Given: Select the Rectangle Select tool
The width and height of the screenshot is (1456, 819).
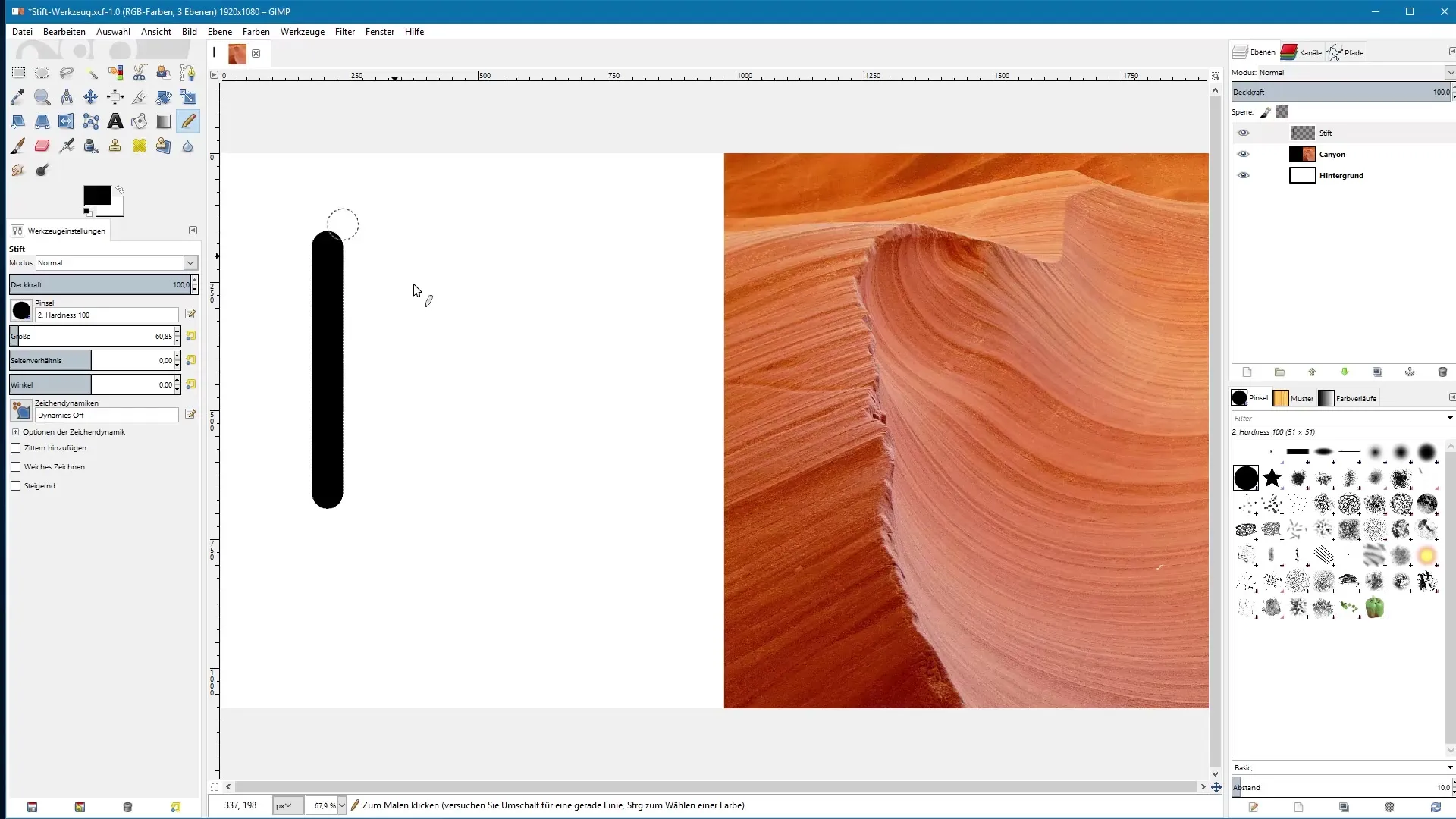Looking at the screenshot, I should point(18,73).
